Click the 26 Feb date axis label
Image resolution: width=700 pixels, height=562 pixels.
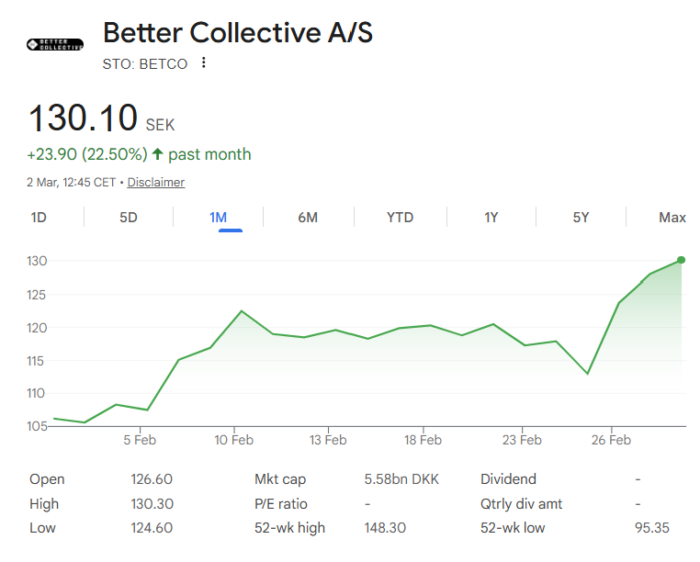611,440
